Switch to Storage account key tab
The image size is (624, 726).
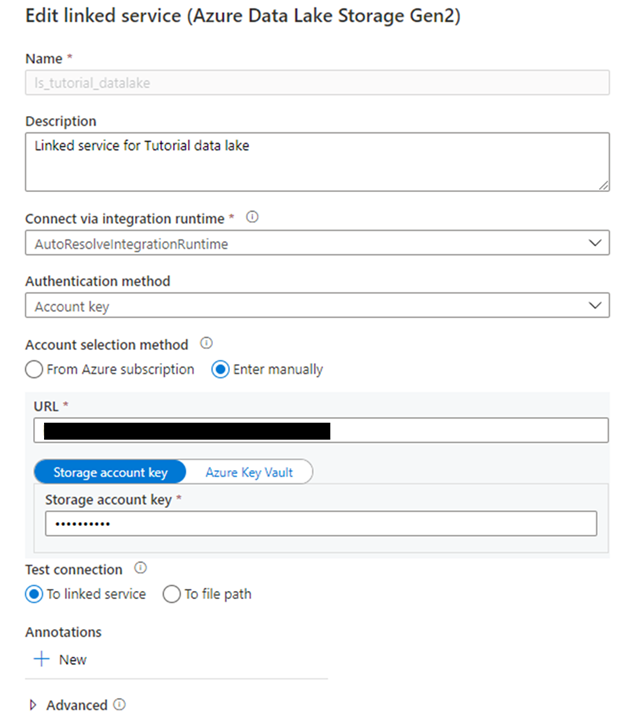tap(110, 472)
